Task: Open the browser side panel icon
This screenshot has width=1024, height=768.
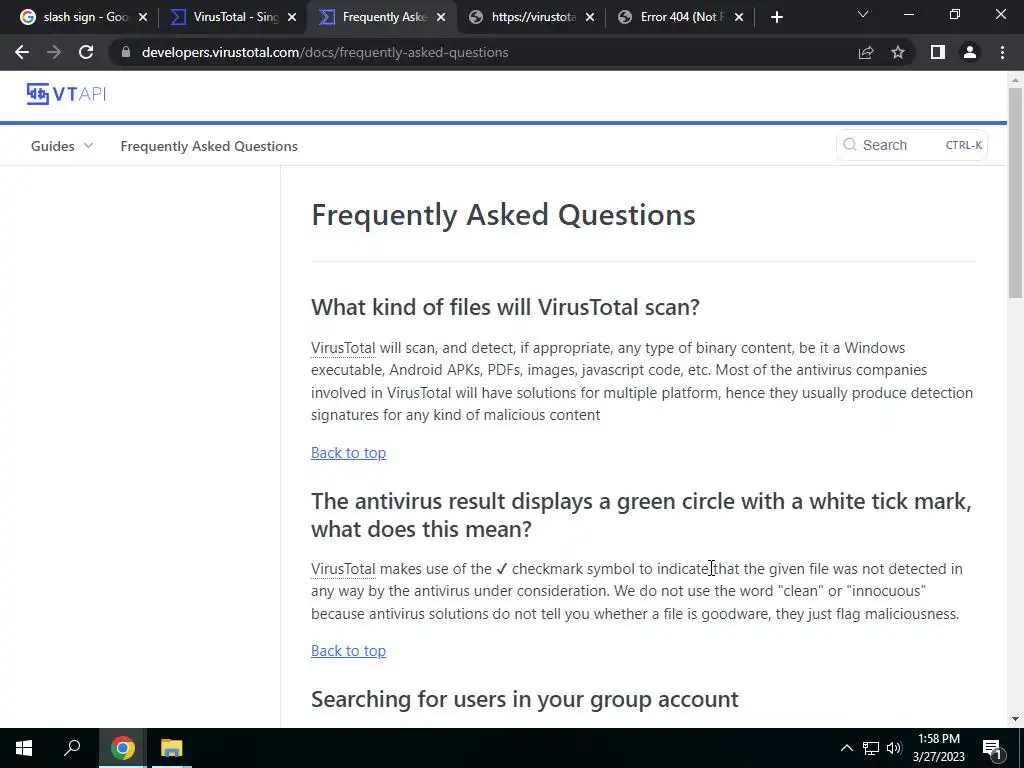Action: pos(938,52)
